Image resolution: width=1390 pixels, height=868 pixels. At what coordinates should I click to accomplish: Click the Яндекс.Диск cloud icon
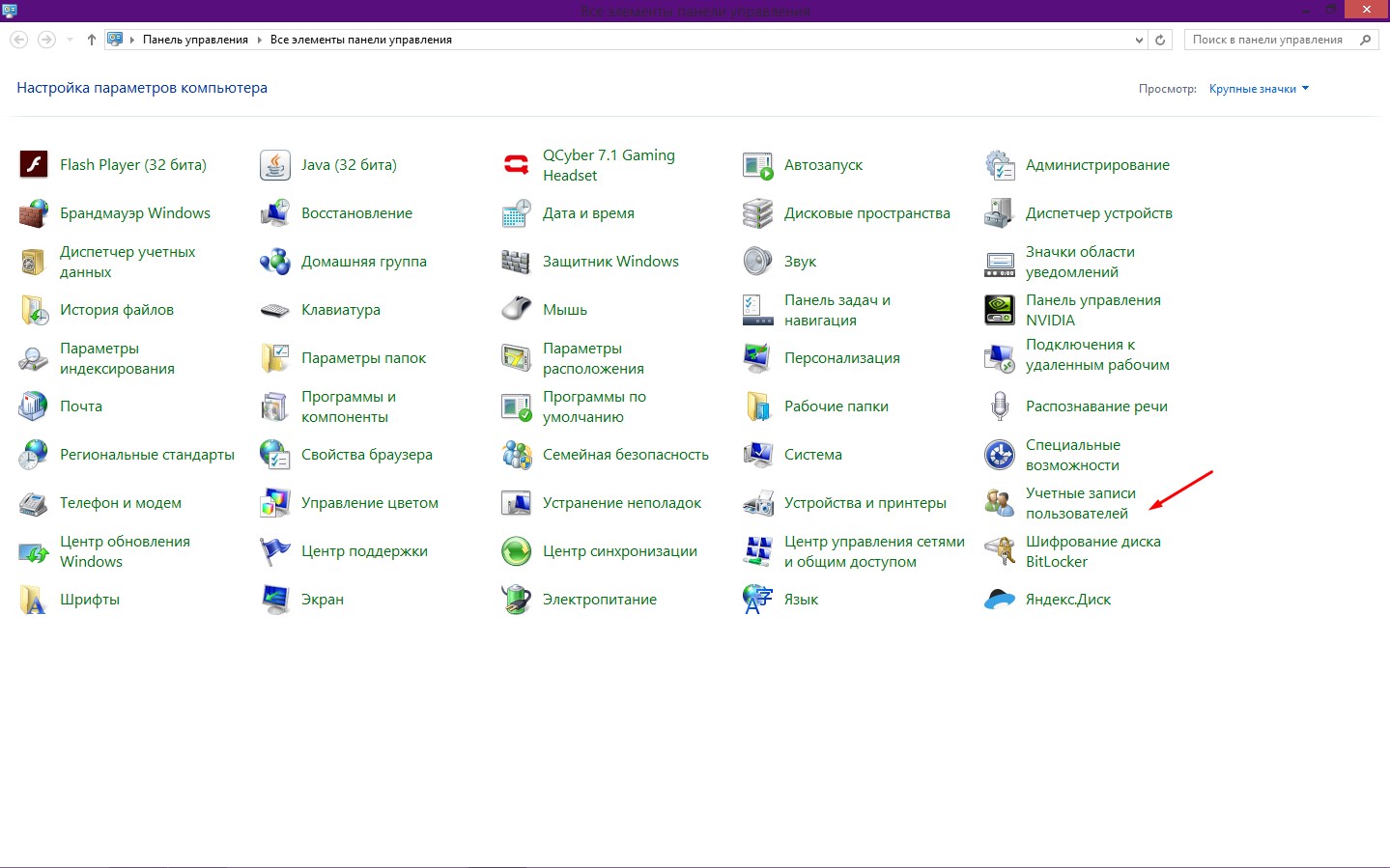(x=1000, y=600)
